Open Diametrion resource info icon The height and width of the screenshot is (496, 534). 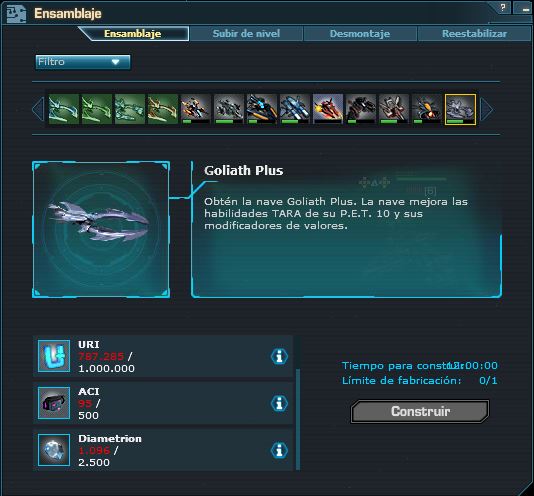(x=279, y=450)
